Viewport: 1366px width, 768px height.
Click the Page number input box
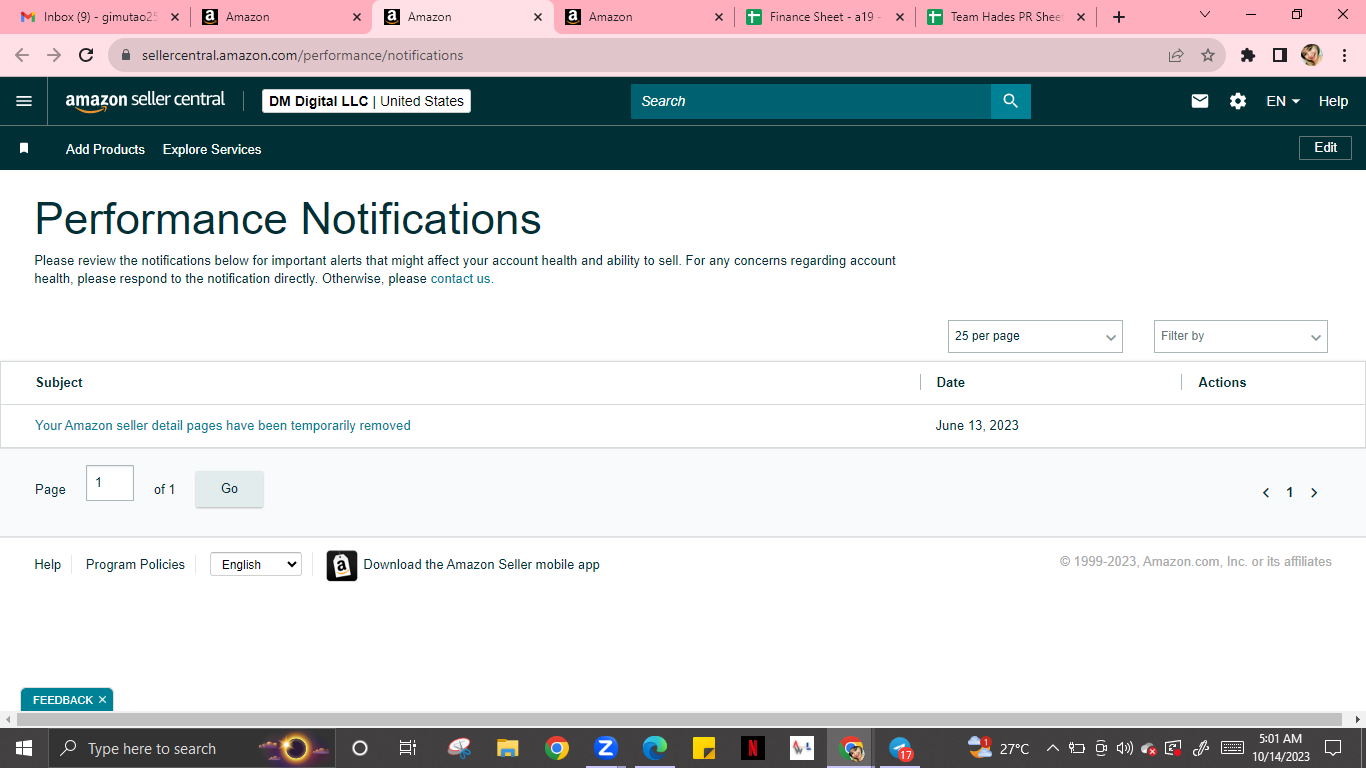[110, 483]
